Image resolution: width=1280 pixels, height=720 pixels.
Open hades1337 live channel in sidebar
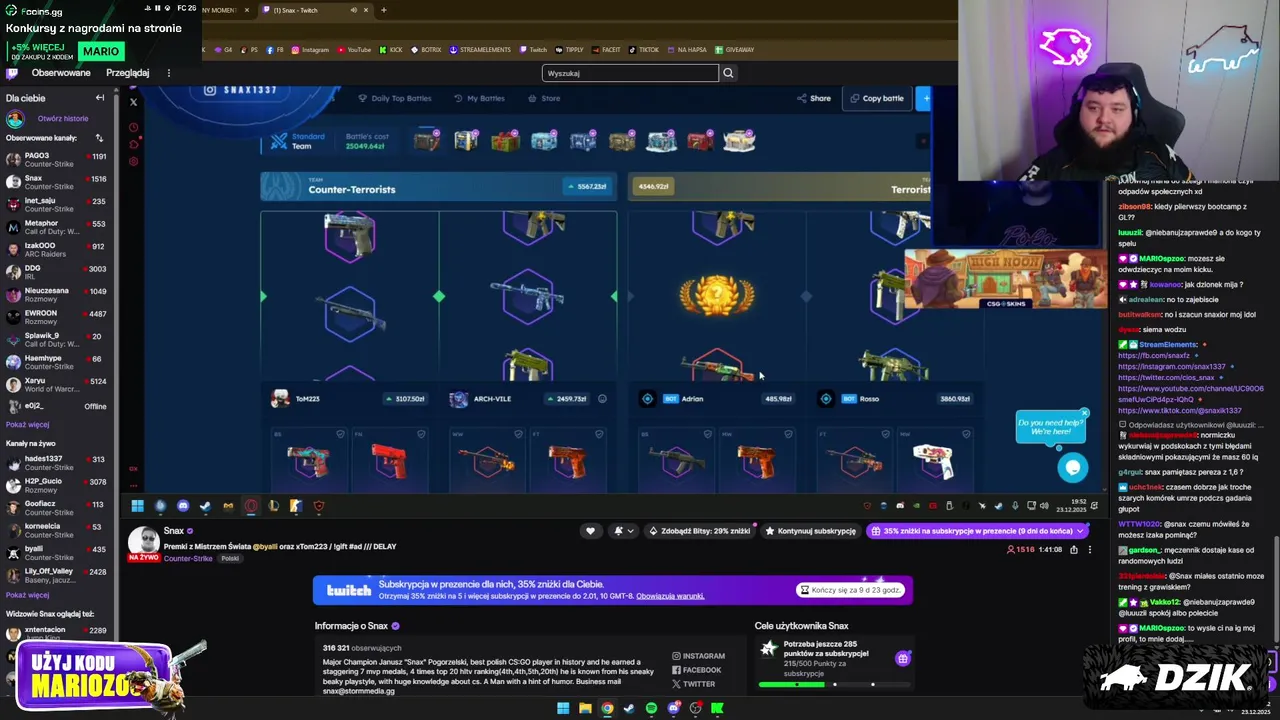click(55, 463)
